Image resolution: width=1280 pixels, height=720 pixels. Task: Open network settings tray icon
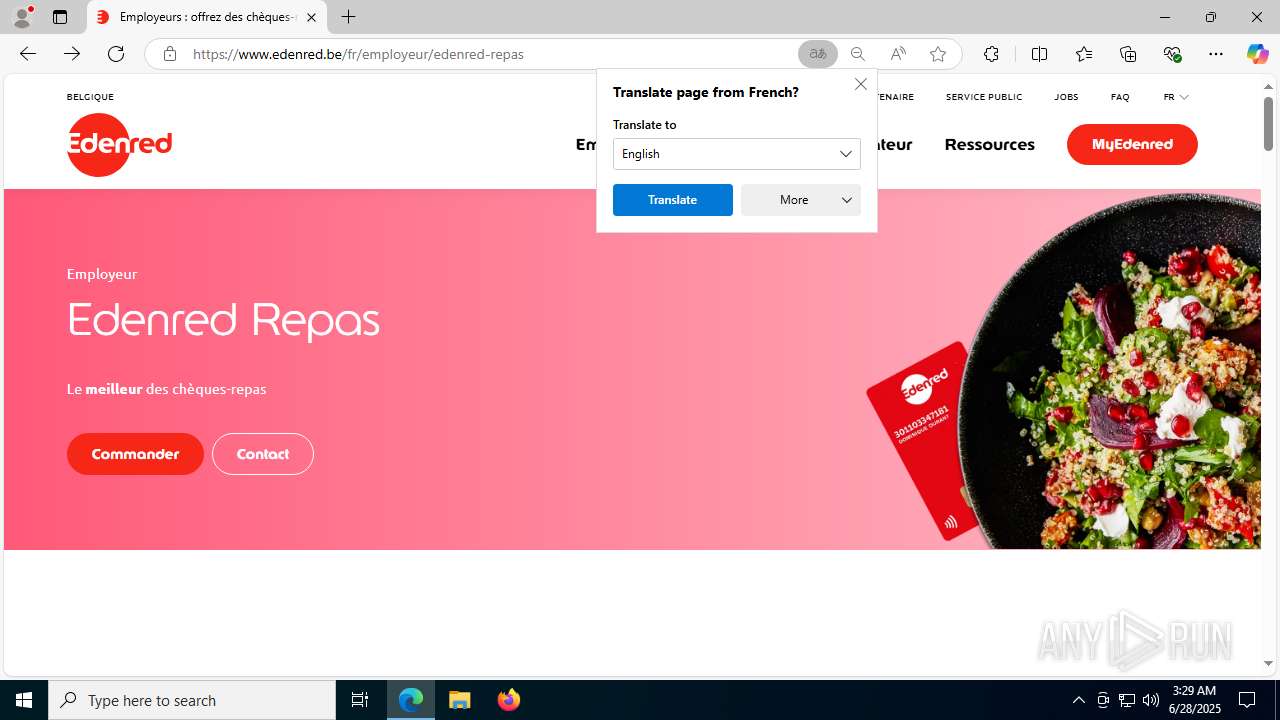(1127, 700)
